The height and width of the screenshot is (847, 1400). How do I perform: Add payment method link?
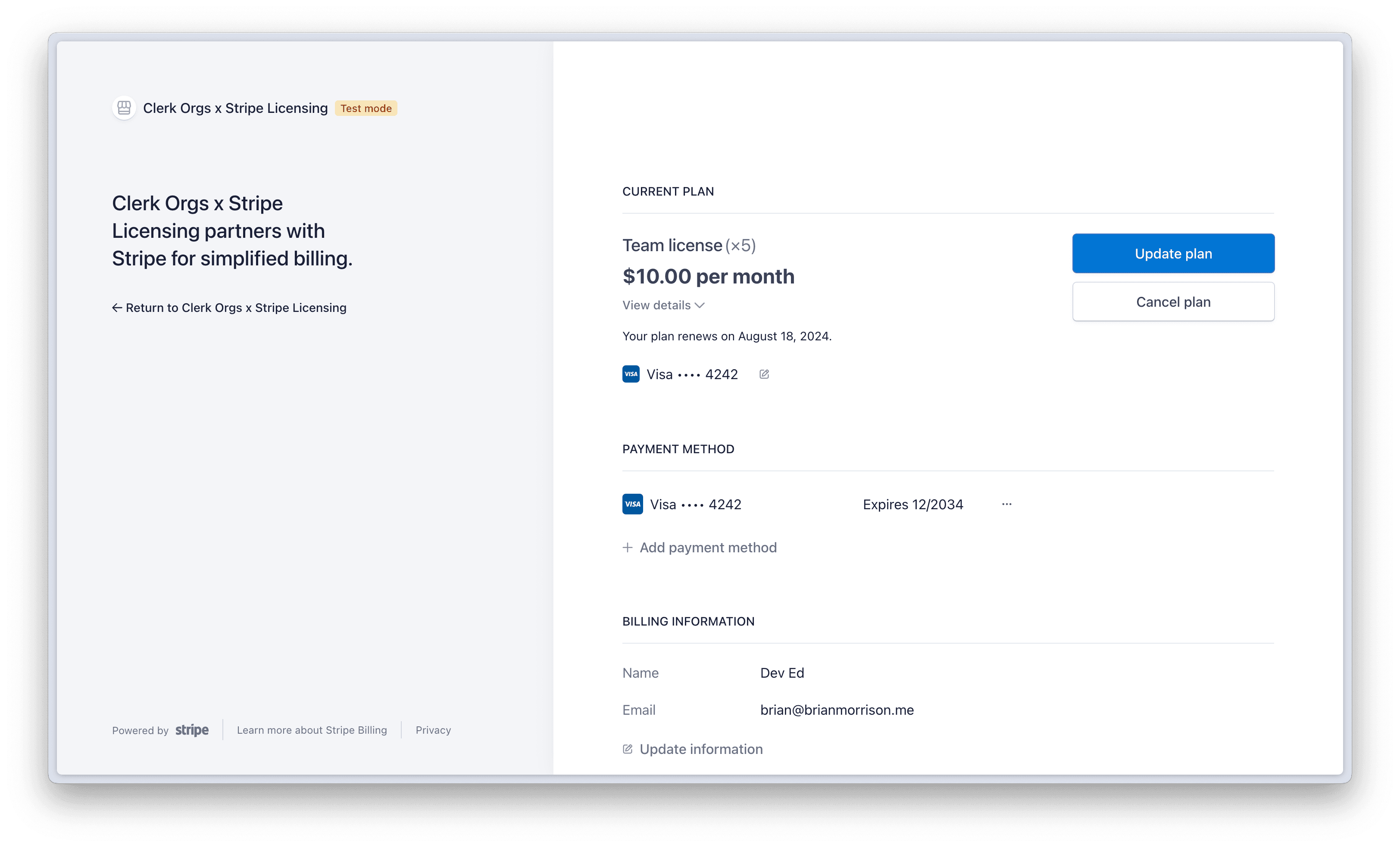[x=700, y=548]
